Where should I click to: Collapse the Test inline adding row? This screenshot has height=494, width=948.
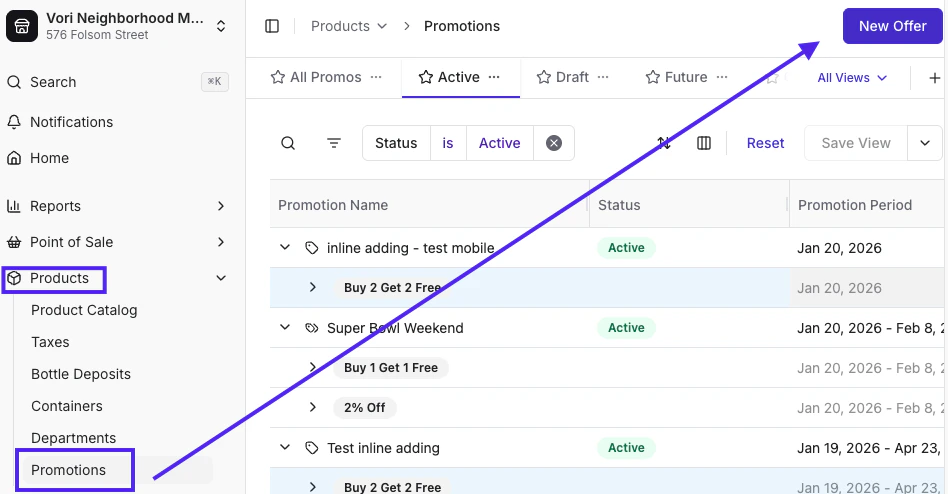click(x=285, y=448)
